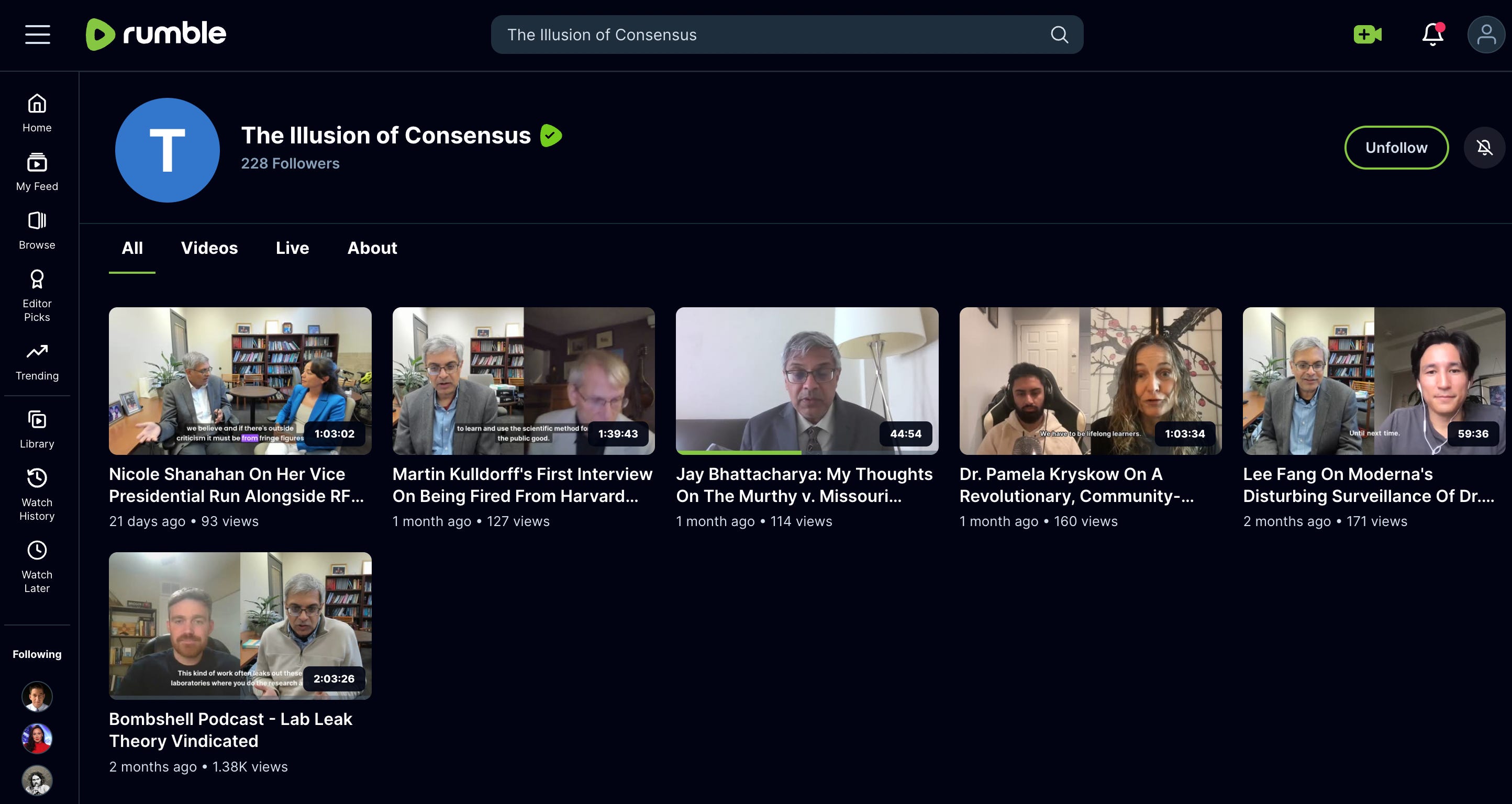Open Library in sidebar
The width and height of the screenshot is (1512, 804).
tap(37, 430)
